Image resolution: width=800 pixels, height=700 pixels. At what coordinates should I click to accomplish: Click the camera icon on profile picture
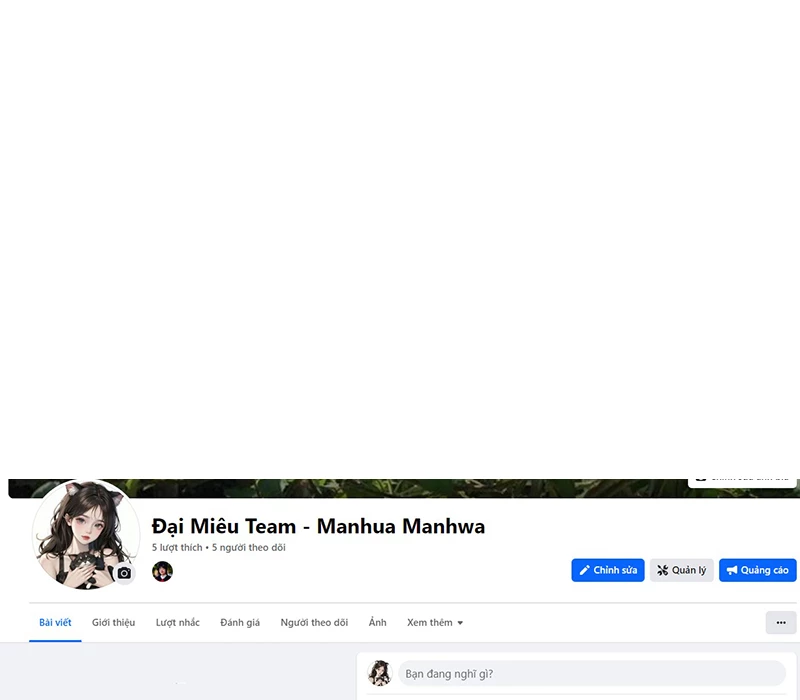click(x=124, y=573)
